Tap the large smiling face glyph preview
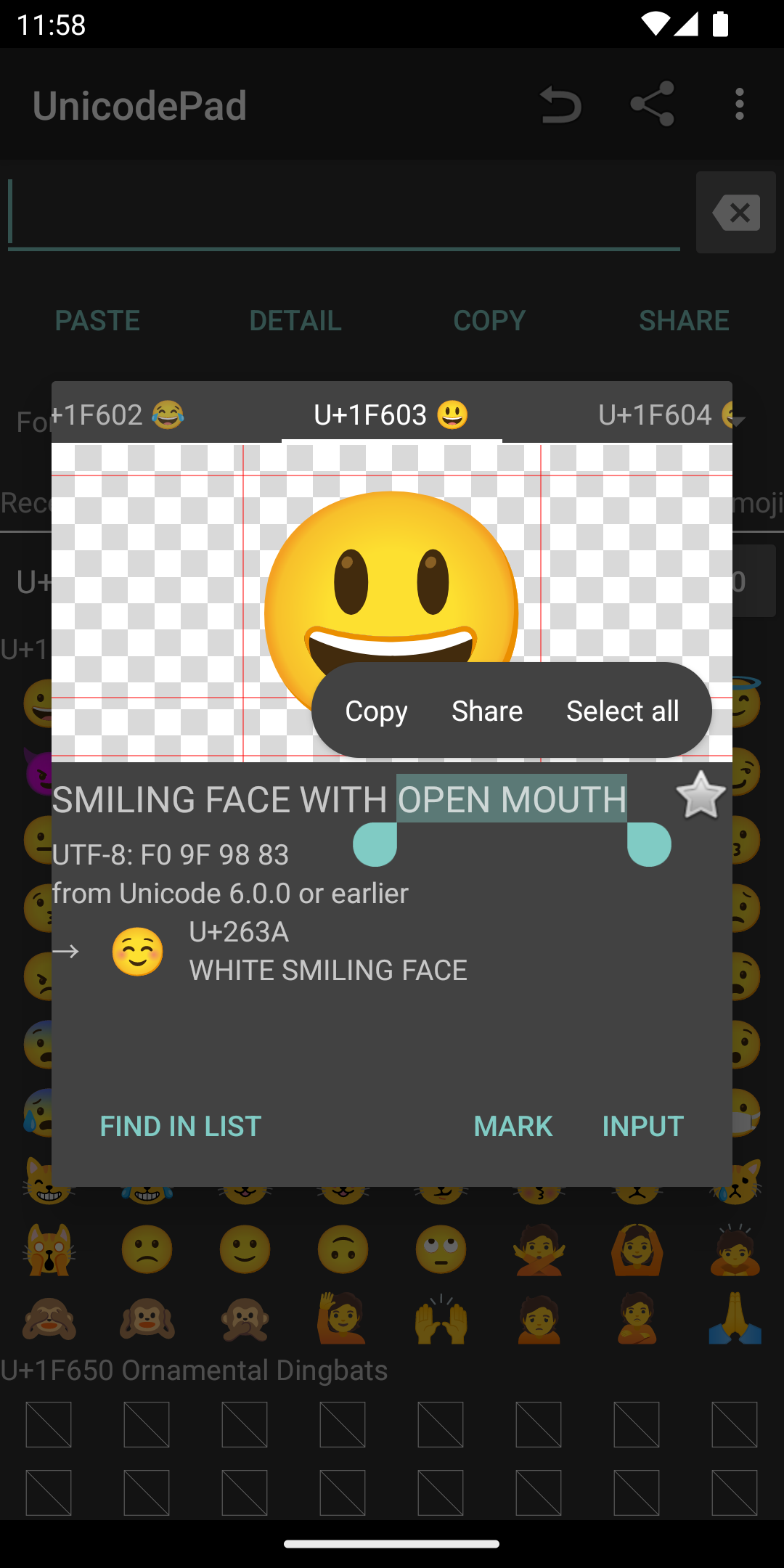The width and height of the screenshot is (784, 1568). 391,581
